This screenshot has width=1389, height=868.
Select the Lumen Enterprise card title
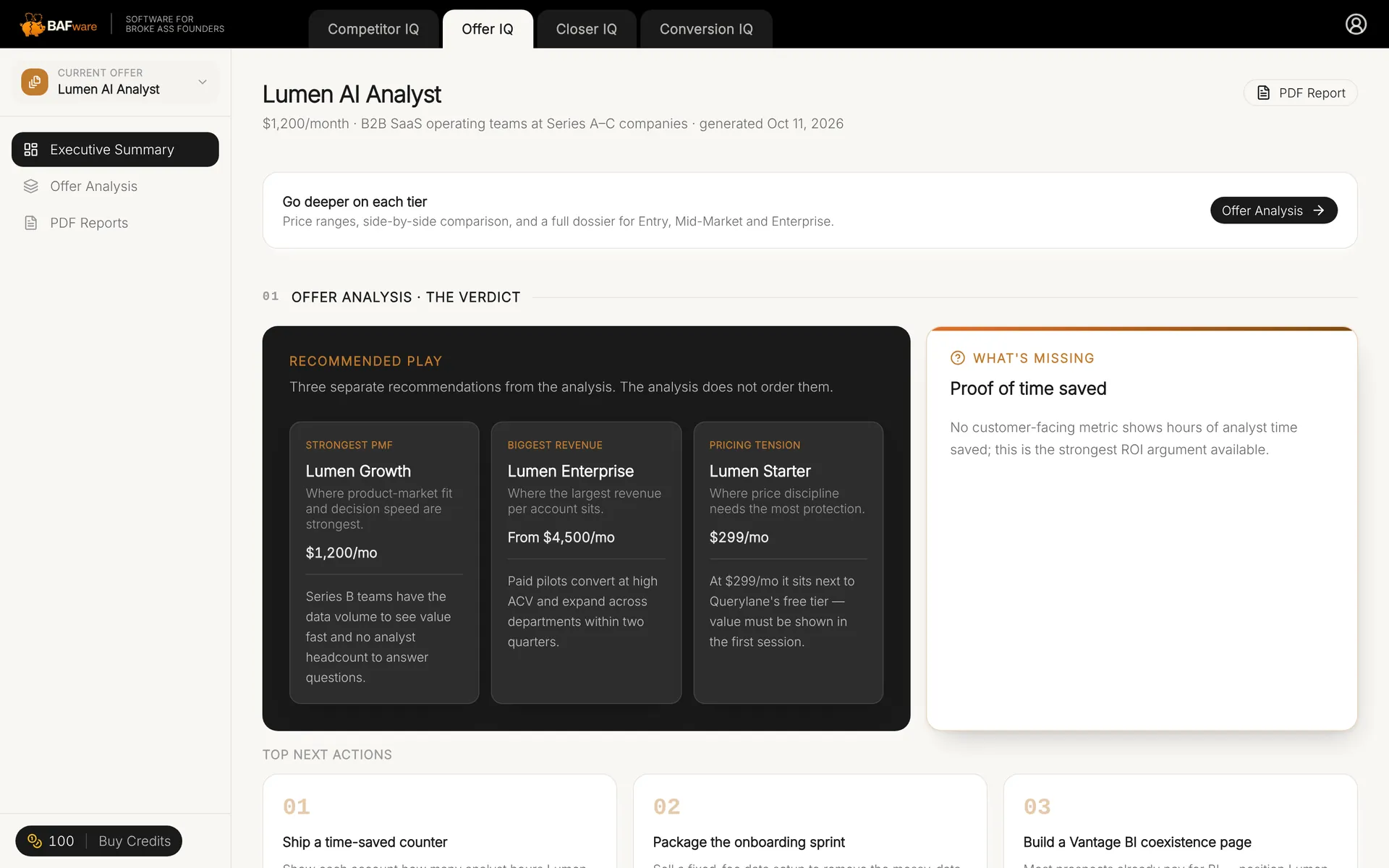coord(570,471)
